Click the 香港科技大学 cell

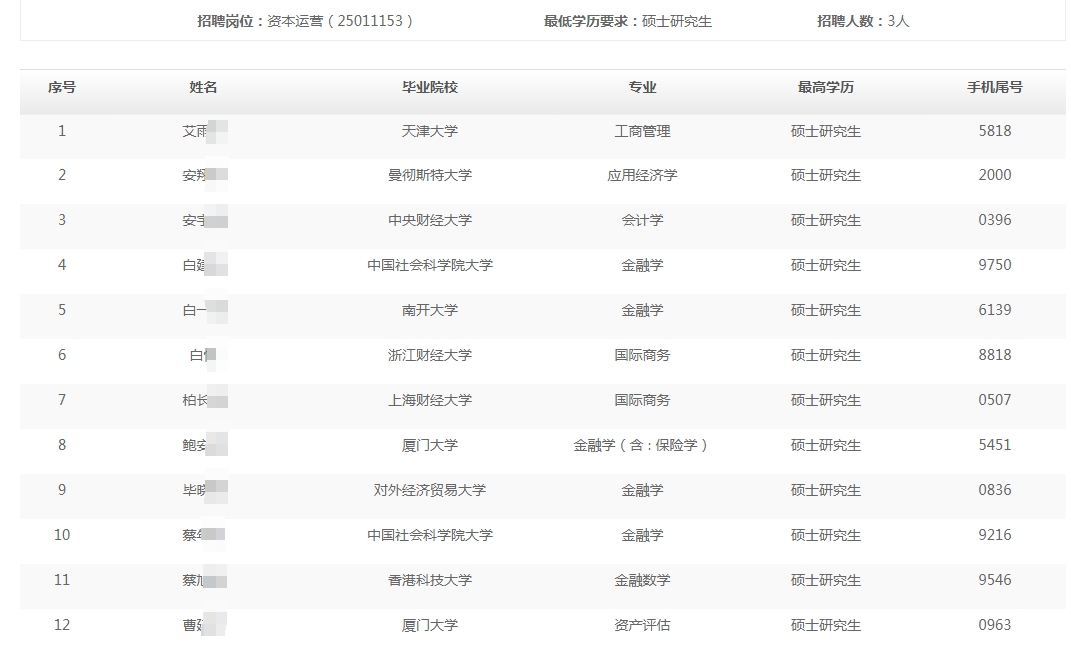(430, 580)
